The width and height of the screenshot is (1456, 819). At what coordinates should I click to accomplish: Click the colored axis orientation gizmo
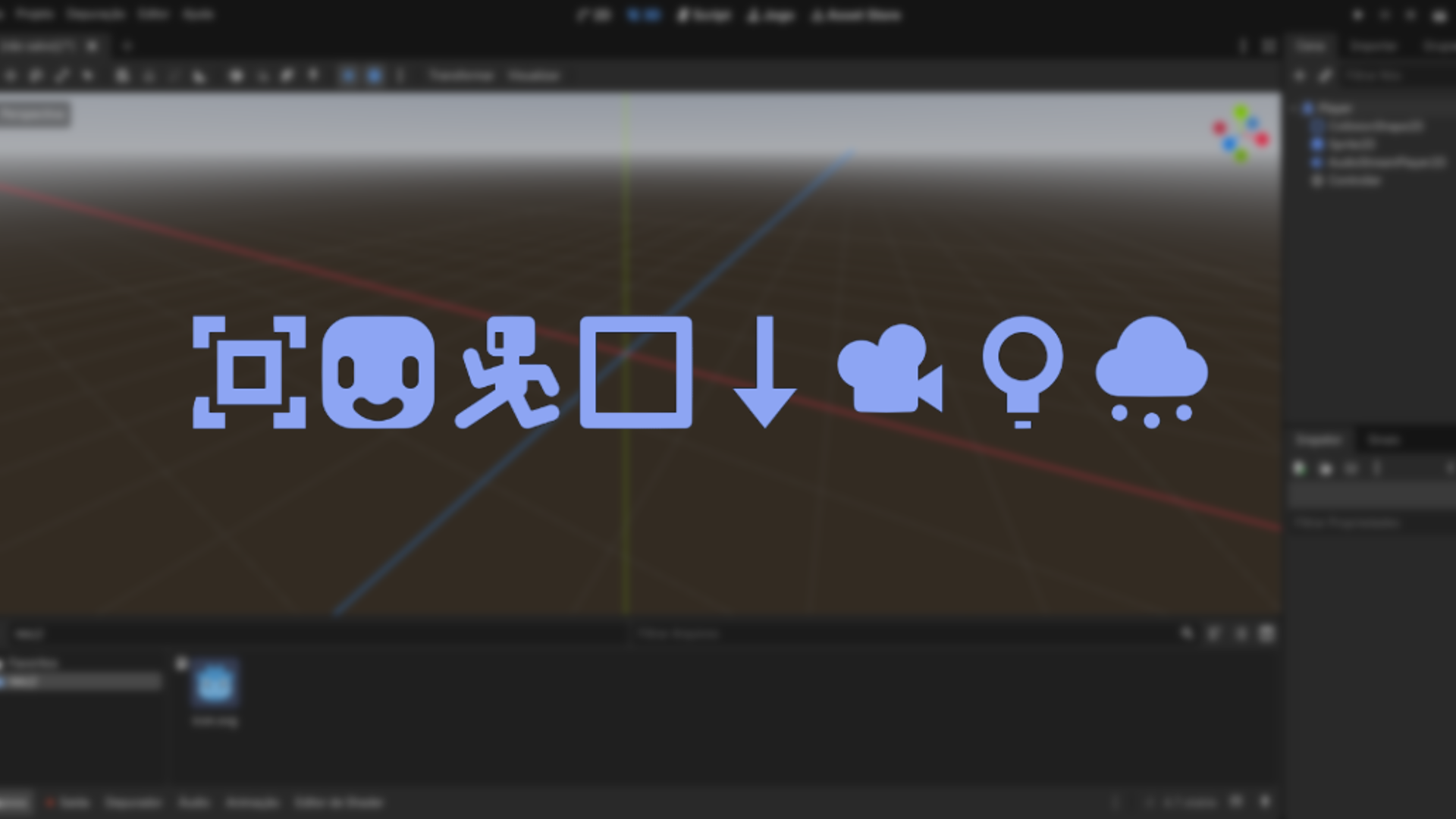(1241, 134)
